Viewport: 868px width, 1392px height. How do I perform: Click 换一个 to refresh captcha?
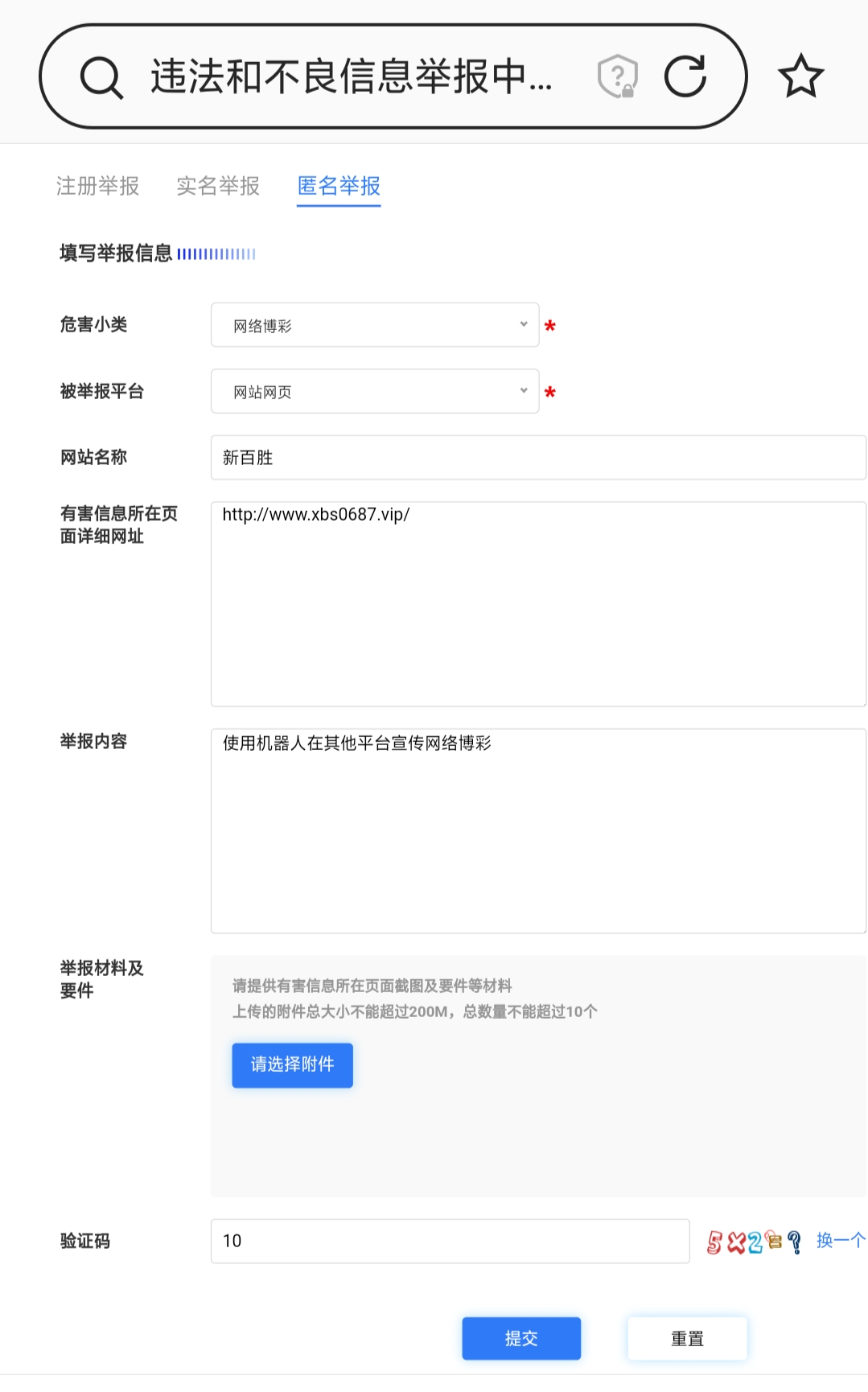pos(841,1241)
